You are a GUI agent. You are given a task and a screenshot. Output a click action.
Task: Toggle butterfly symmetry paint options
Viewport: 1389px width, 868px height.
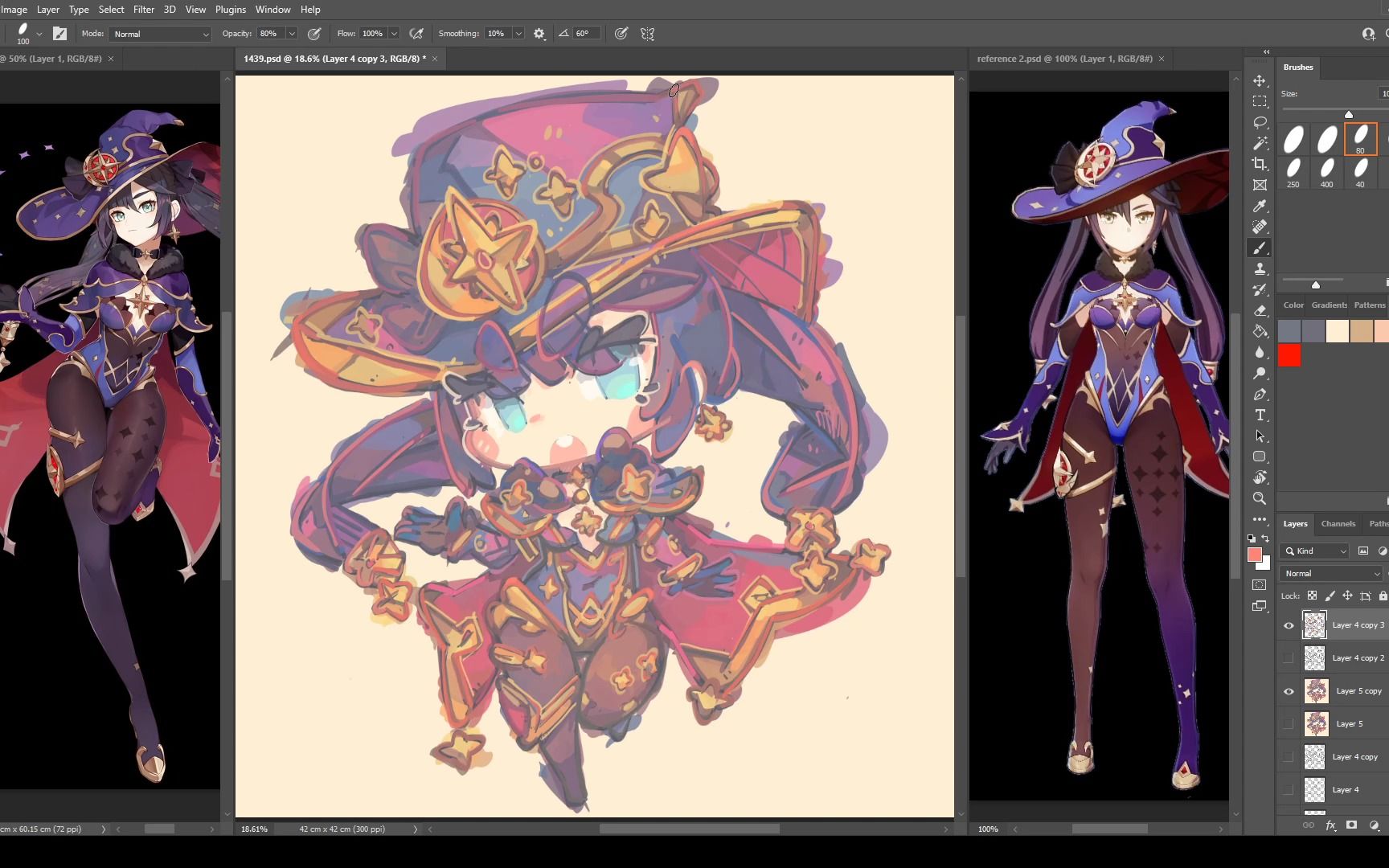pyautogui.click(x=647, y=34)
